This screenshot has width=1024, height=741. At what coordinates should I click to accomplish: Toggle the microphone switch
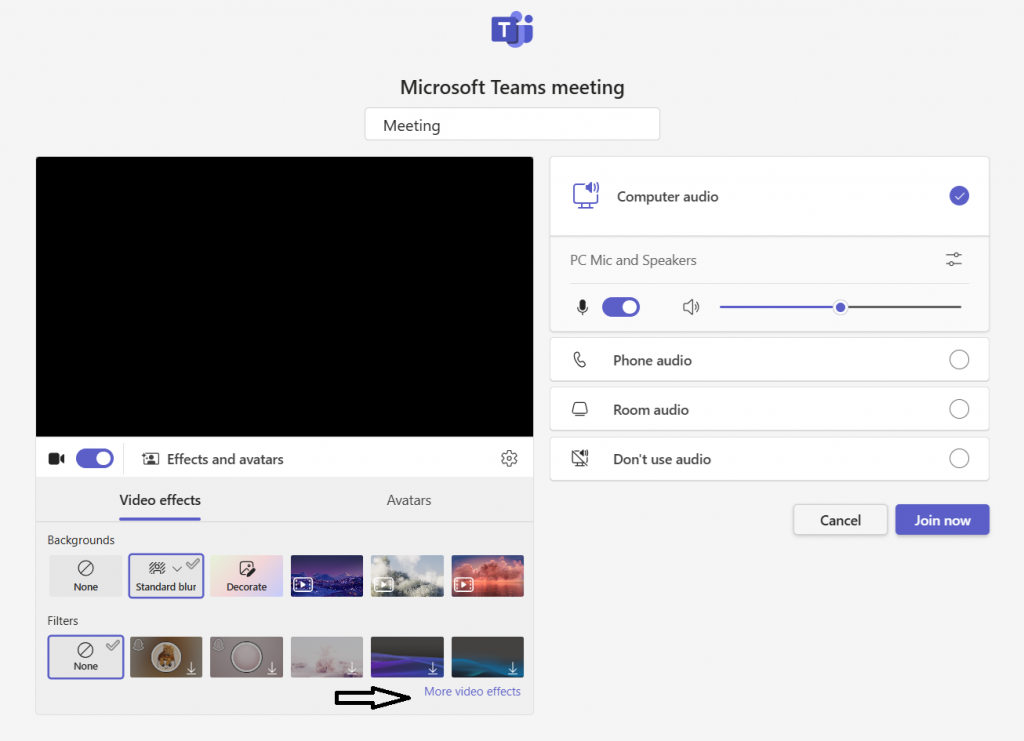[620, 307]
